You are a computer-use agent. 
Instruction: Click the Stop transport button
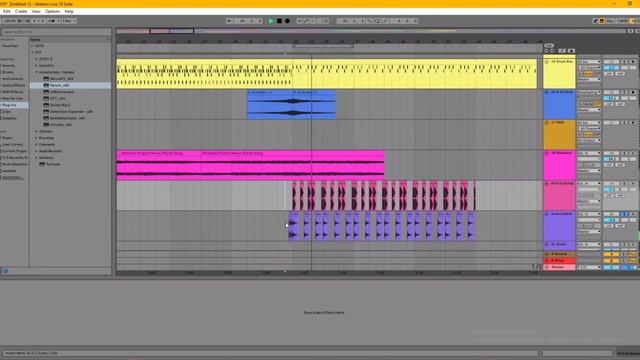coord(279,21)
